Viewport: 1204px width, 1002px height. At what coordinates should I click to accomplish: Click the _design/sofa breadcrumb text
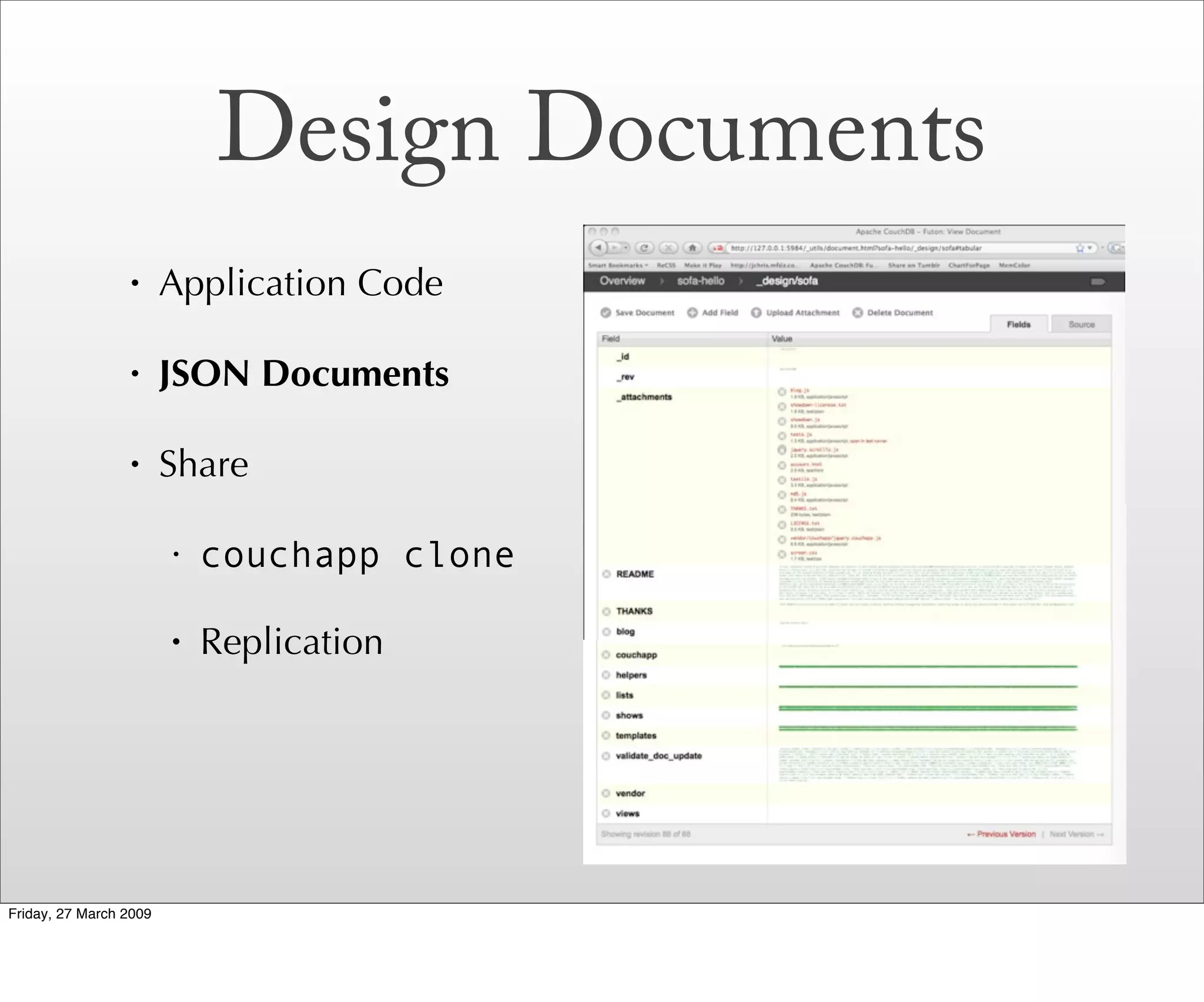coord(787,281)
